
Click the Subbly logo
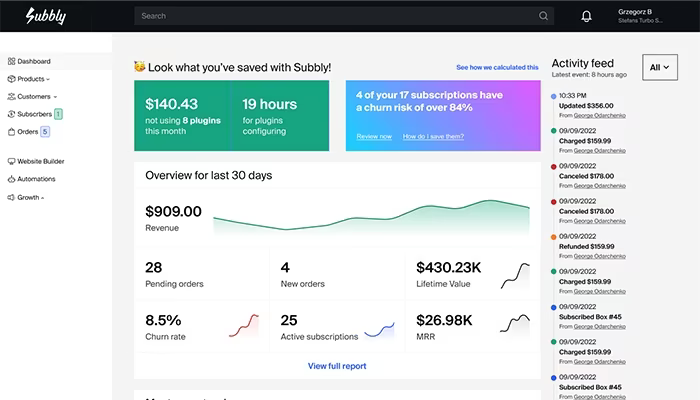coord(46,16)
